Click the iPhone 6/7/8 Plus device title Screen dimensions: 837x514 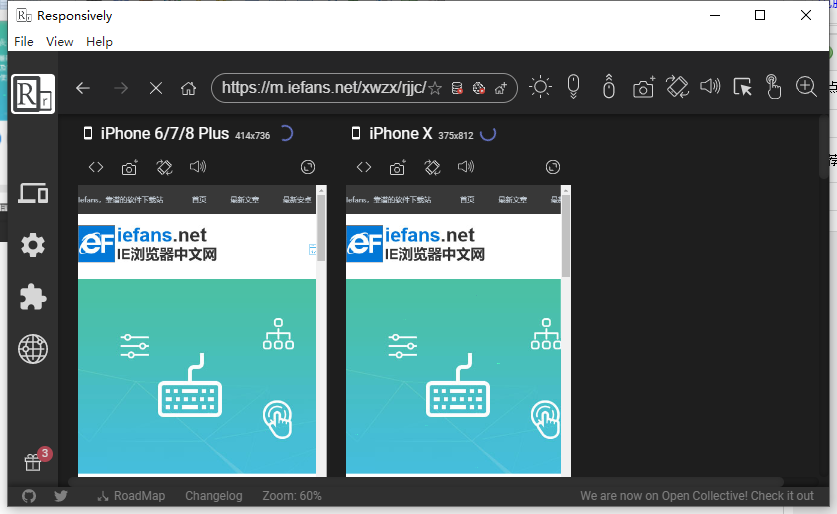point(164,133)
